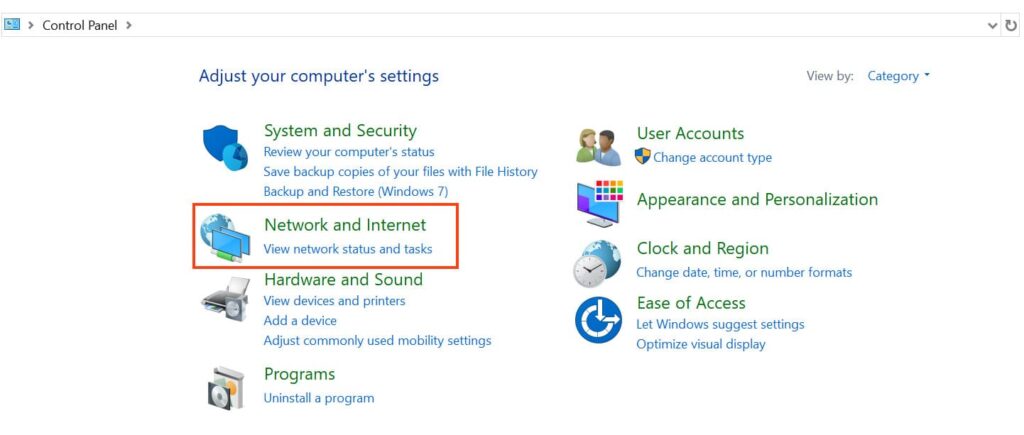
Task: Open the Appearance and Personalization monitor icon
Action: click(x=600, y=203)
